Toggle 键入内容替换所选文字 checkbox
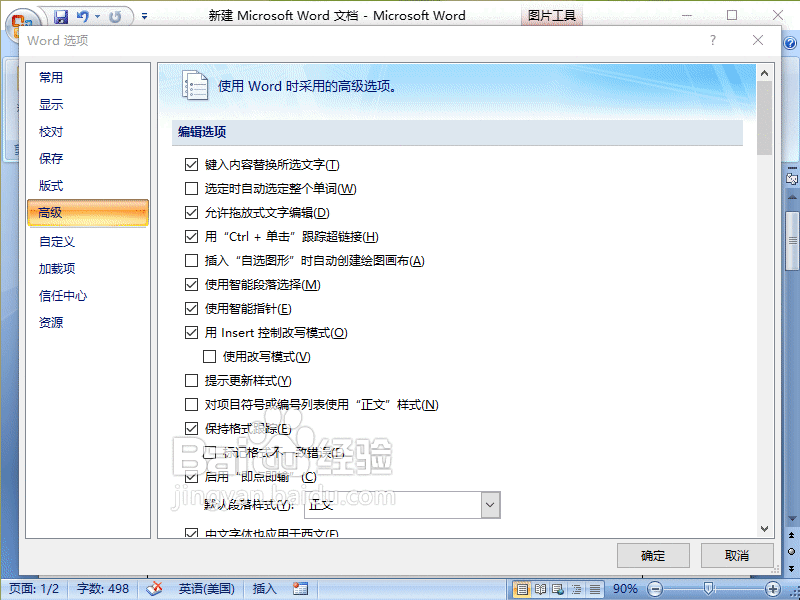 (x=191, y=165)
